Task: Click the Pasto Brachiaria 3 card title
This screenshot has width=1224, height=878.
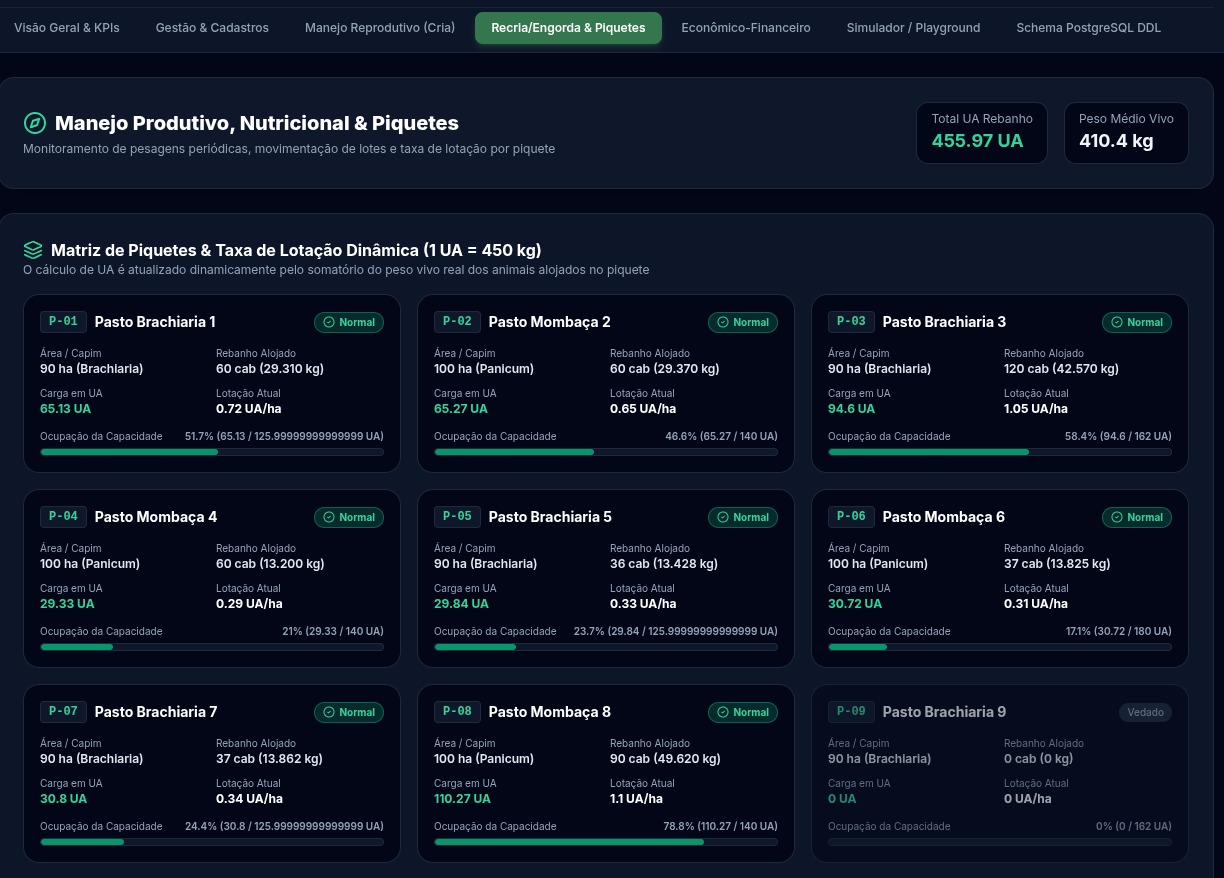Action: [x=944, y=322]
